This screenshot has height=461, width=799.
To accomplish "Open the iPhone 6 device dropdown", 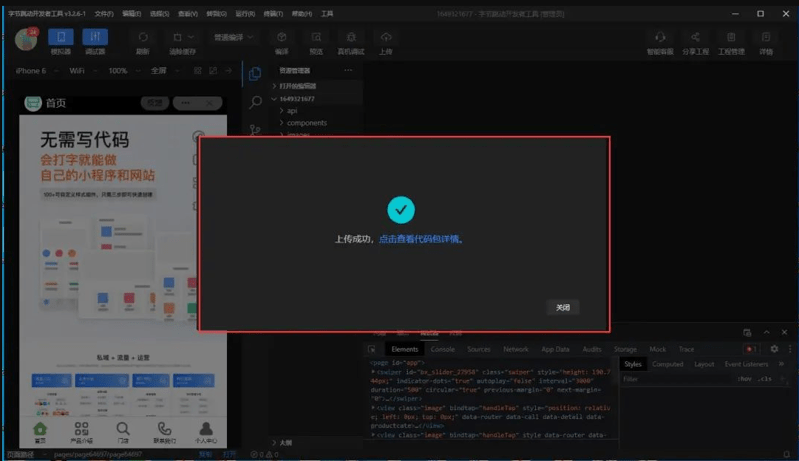I will click(35, 71).
